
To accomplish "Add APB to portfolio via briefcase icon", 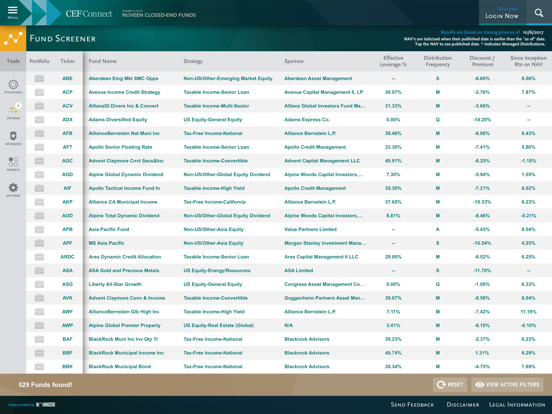I will pyautogui.click(x=39, y=229).
